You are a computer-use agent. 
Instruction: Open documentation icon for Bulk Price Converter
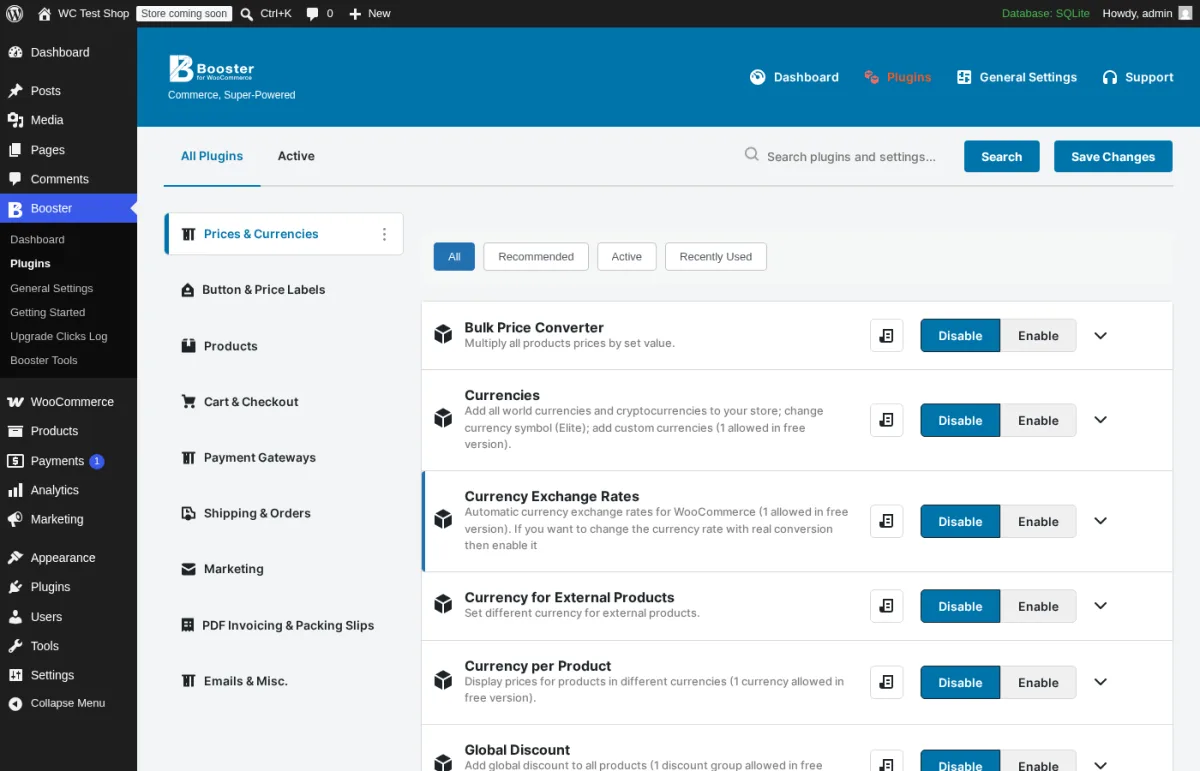click(x=886, y=336)
